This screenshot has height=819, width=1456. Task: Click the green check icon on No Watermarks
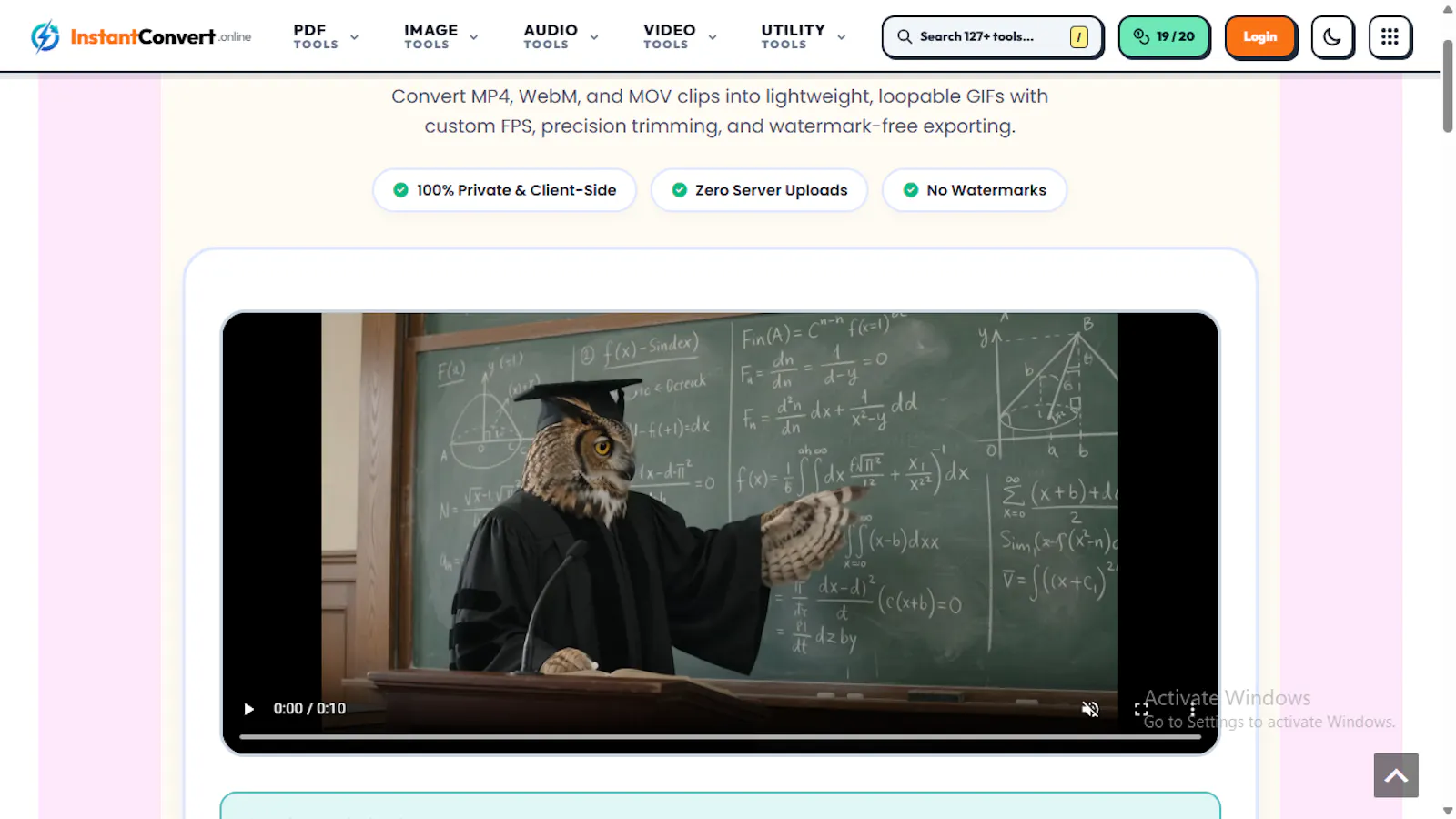click(910, 190)
